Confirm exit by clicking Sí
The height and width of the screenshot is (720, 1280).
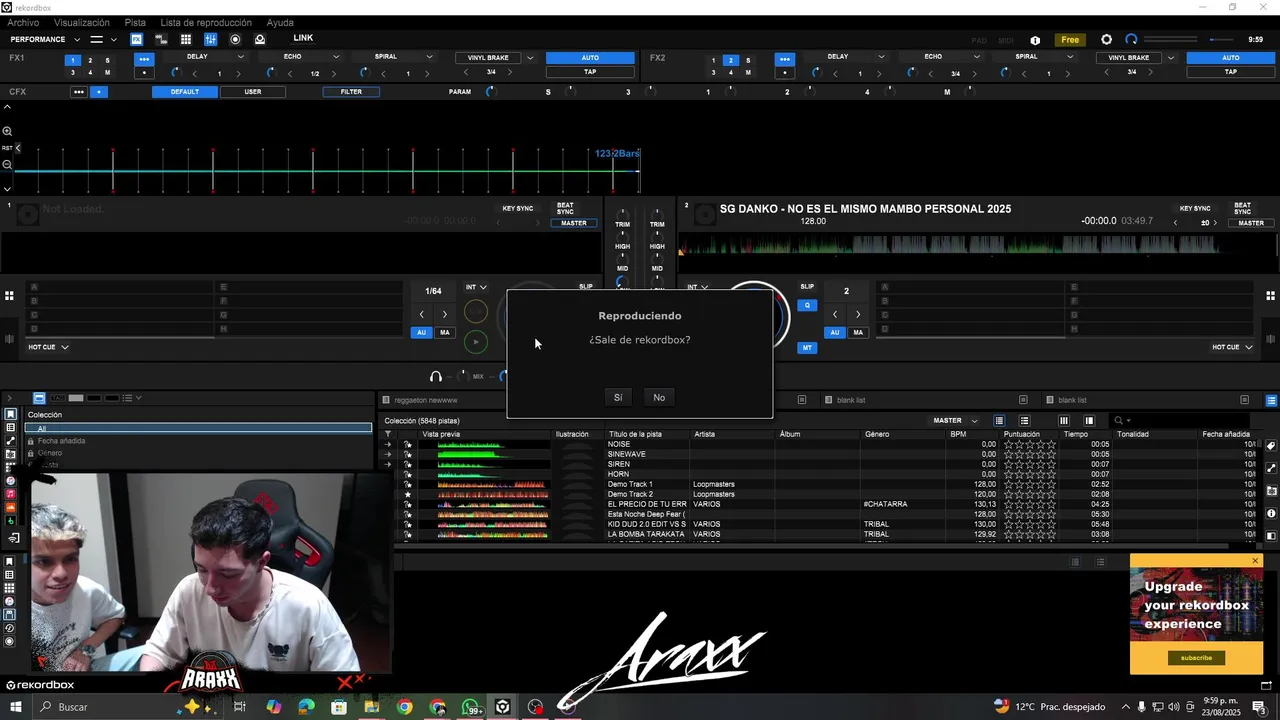(x=618, y=398)
